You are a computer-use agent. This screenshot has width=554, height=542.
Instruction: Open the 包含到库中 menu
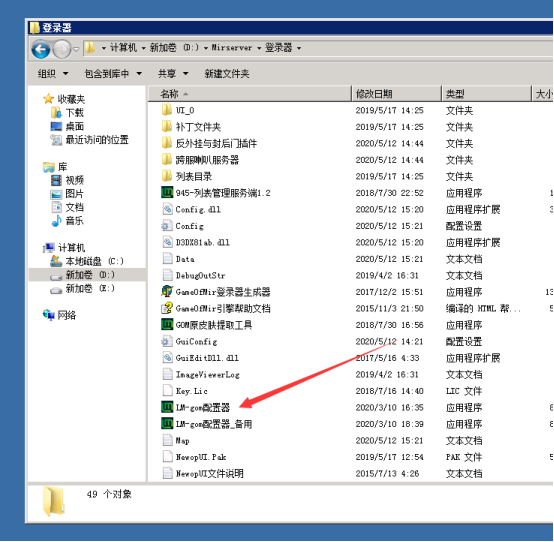[113, 73]
